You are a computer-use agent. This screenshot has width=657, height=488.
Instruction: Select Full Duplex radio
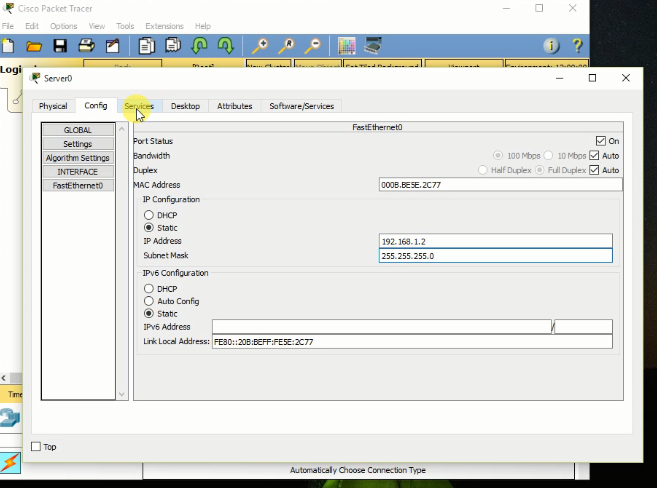tap(540, 170)
